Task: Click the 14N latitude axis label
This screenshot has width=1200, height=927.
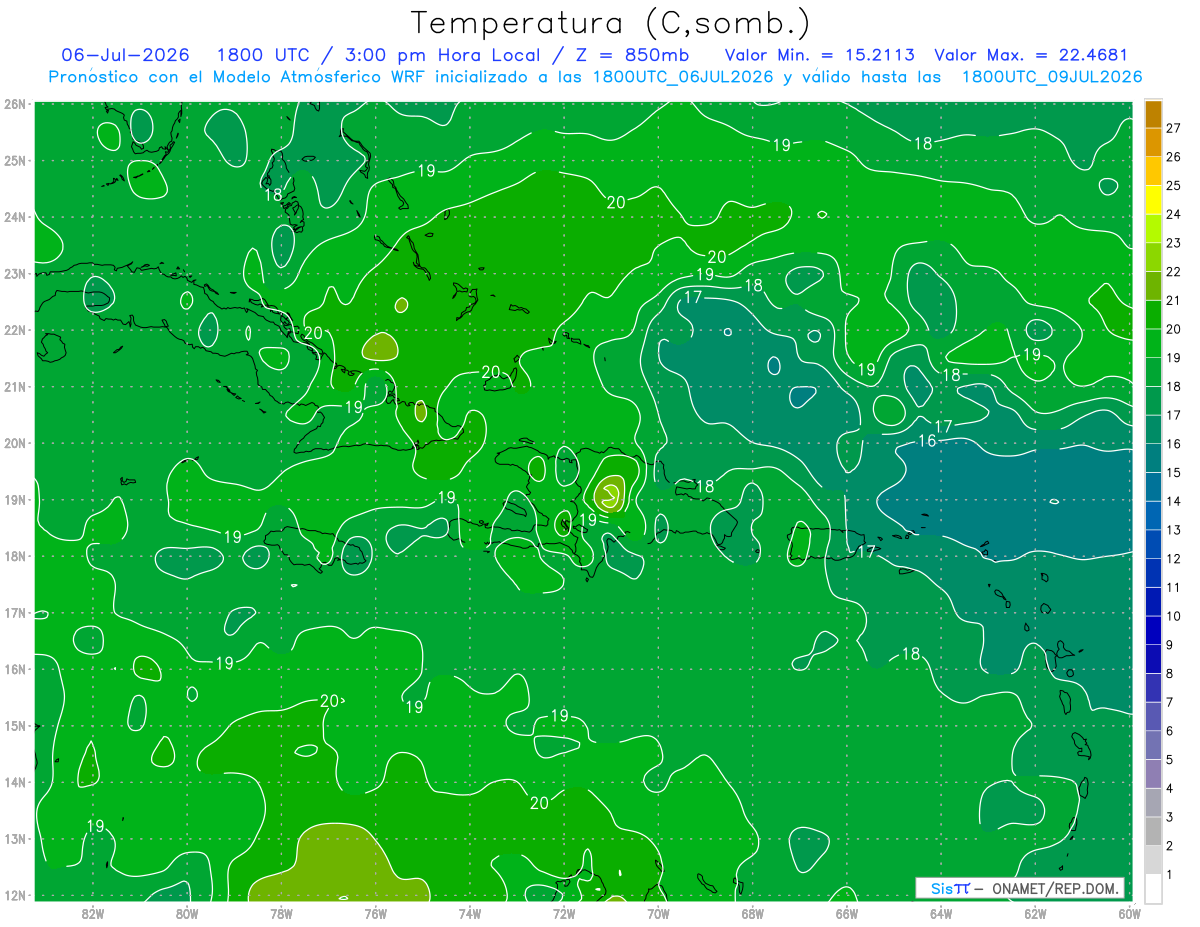Action: 14,782
